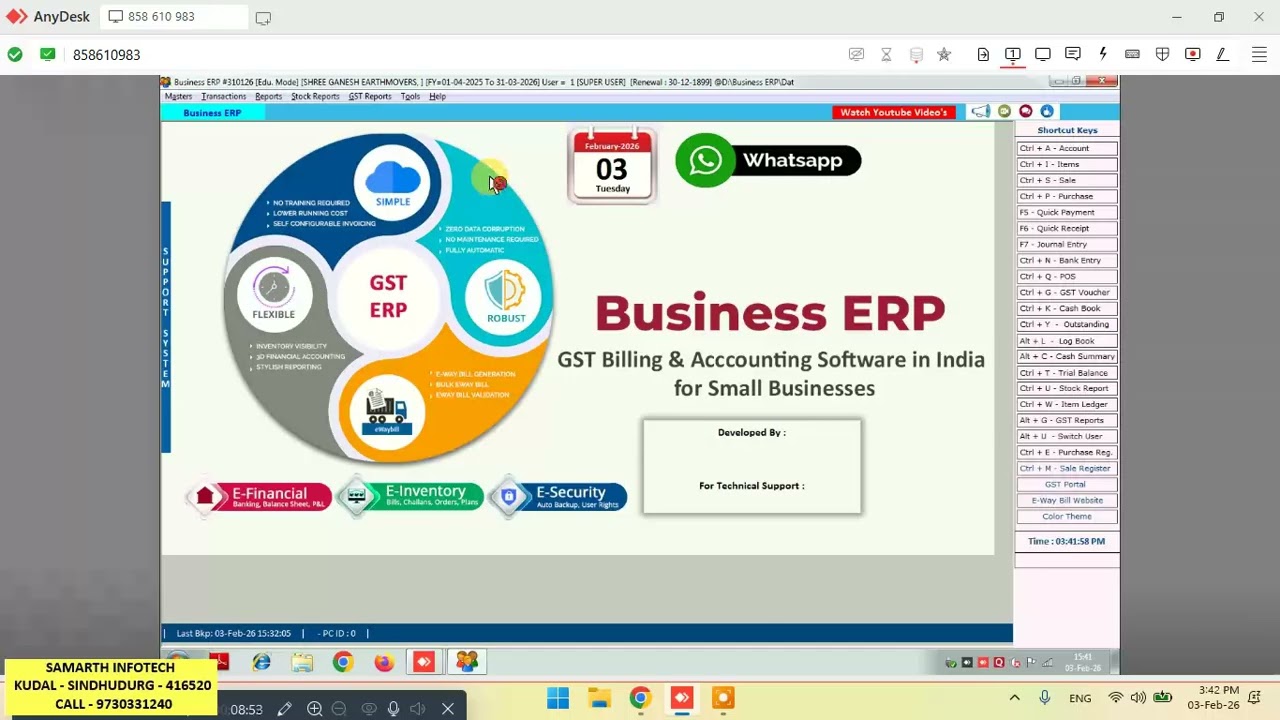Open the AnyDesk whiteboard pen icon
Screen dimensions: 1280x720
click(x=1222, y=54)
